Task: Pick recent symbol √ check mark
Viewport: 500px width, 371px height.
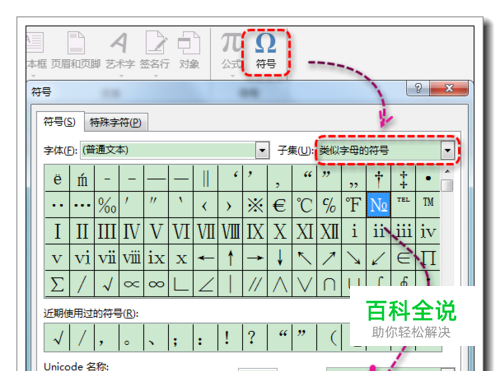Action: pyautogui.click(x=57, y=338)
